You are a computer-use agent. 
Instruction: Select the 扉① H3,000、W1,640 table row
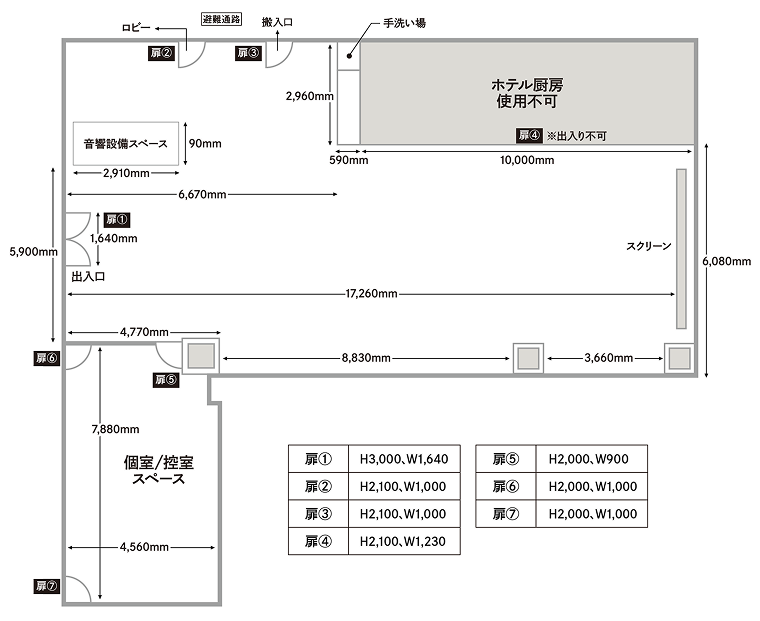point(374,459)
